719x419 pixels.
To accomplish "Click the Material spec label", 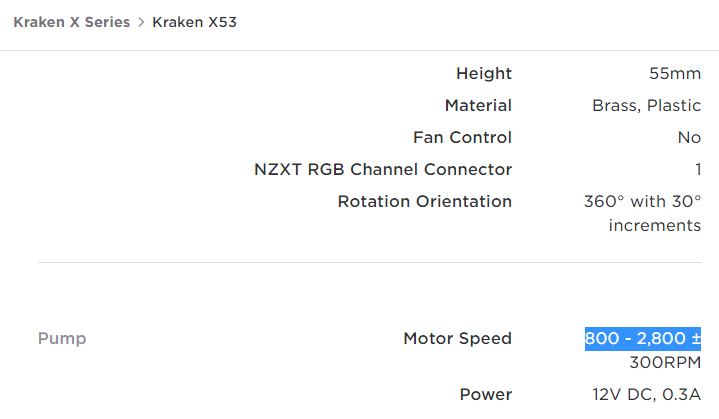I will pyautogui.click(x=478, y=105).
